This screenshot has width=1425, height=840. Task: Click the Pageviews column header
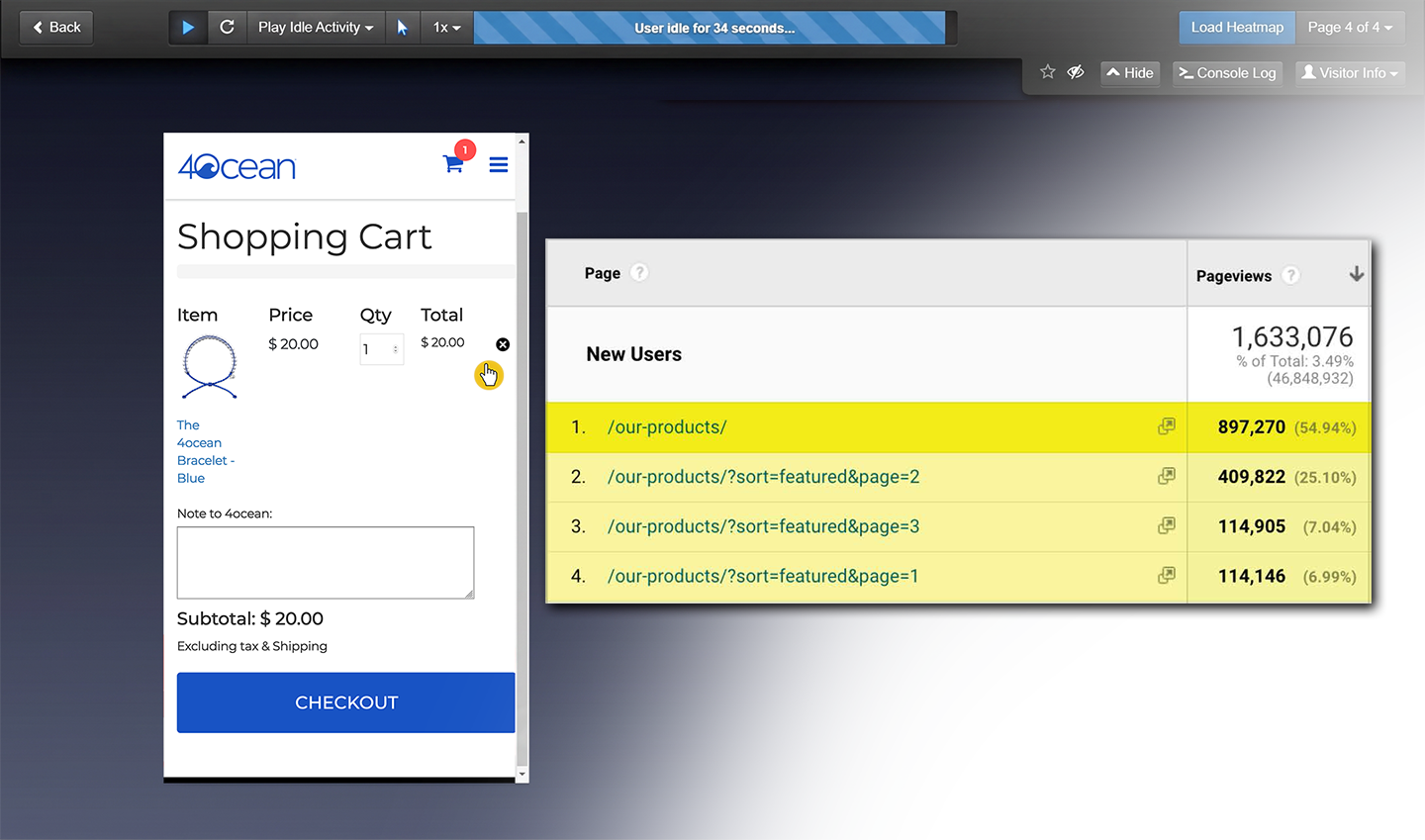(1234, 276)
